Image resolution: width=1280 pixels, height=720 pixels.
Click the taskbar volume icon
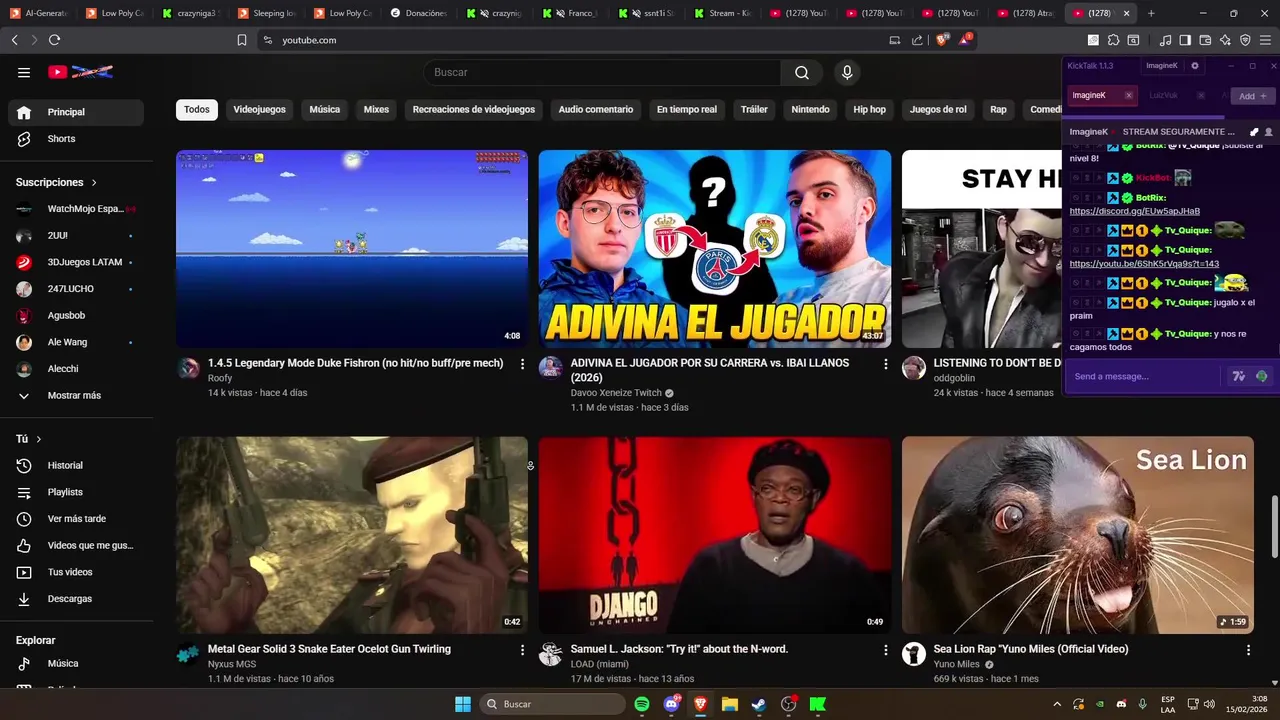click(1208, 704)
